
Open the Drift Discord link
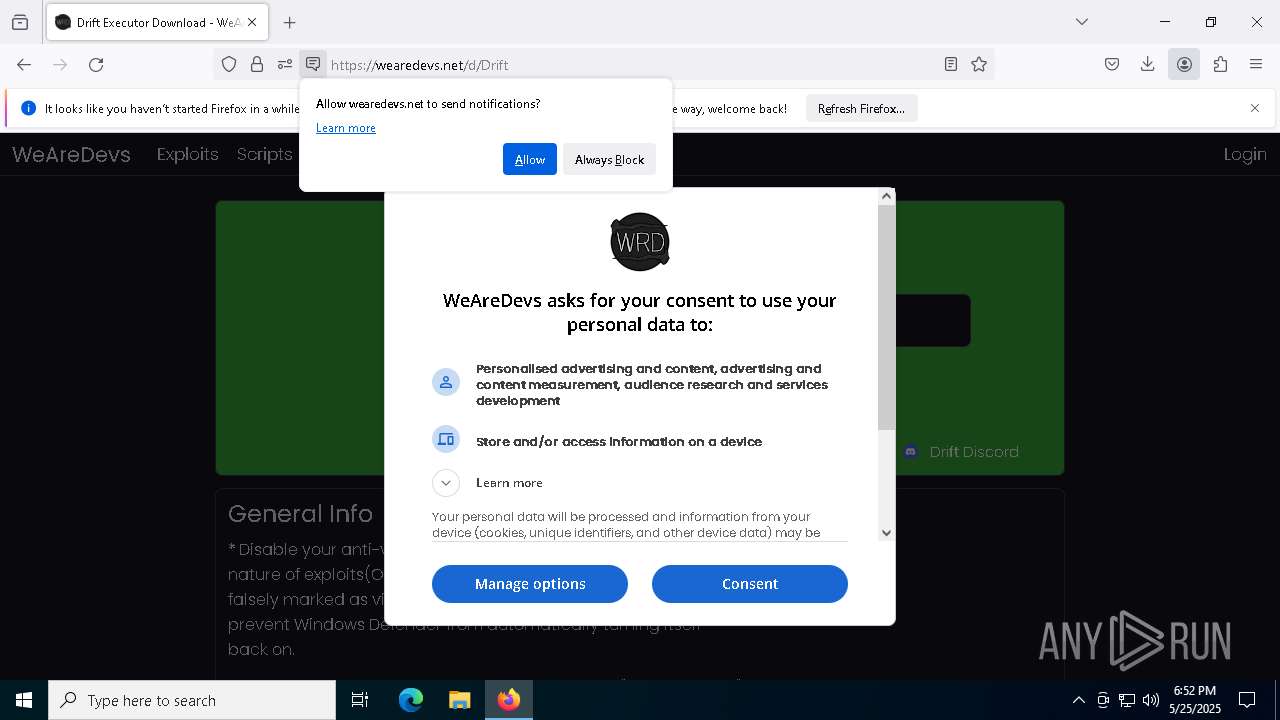click(961, 452)
